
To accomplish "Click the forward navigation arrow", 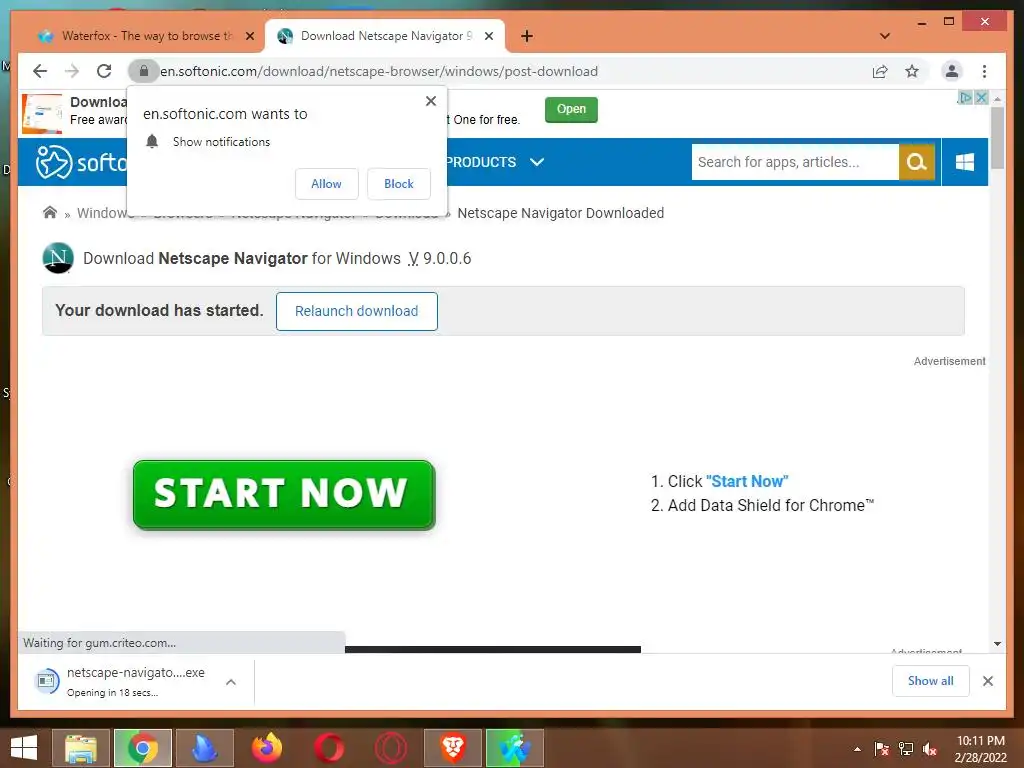I will [x=72, y=71].
